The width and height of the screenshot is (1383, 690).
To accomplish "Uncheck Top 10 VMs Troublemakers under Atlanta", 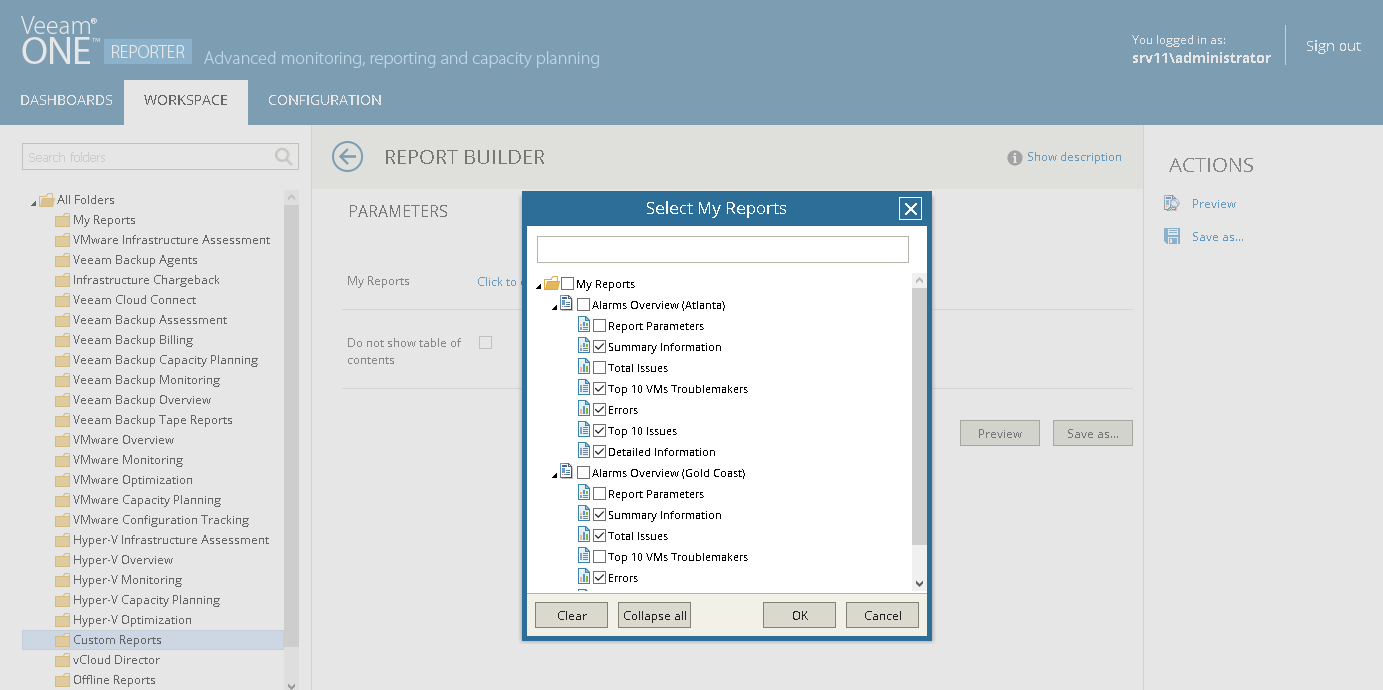I will point(600,389).
